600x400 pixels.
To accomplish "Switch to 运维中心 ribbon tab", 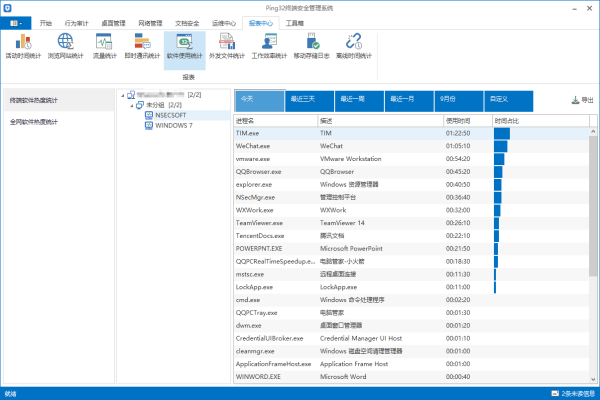I will point(224,23).
